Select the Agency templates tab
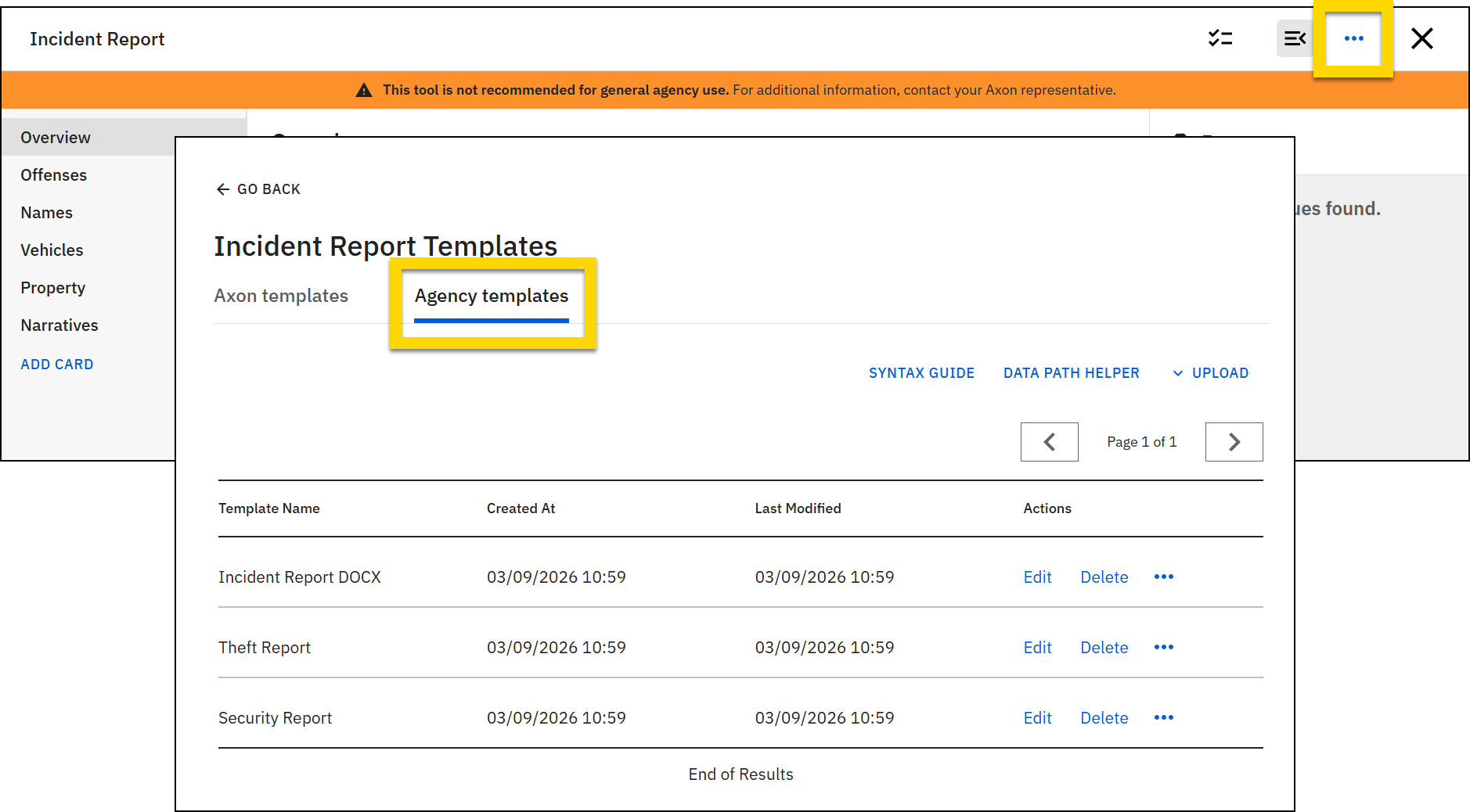The width and height of the screenshot is (1470, 812). tap(491, 296)
